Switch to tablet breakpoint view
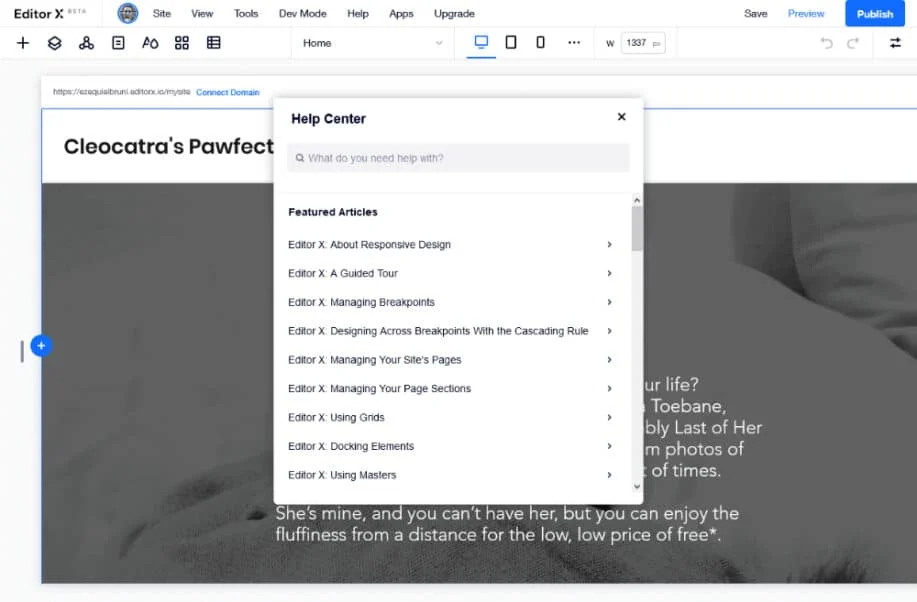The image size is (917, 602). [x=511, y=43]
